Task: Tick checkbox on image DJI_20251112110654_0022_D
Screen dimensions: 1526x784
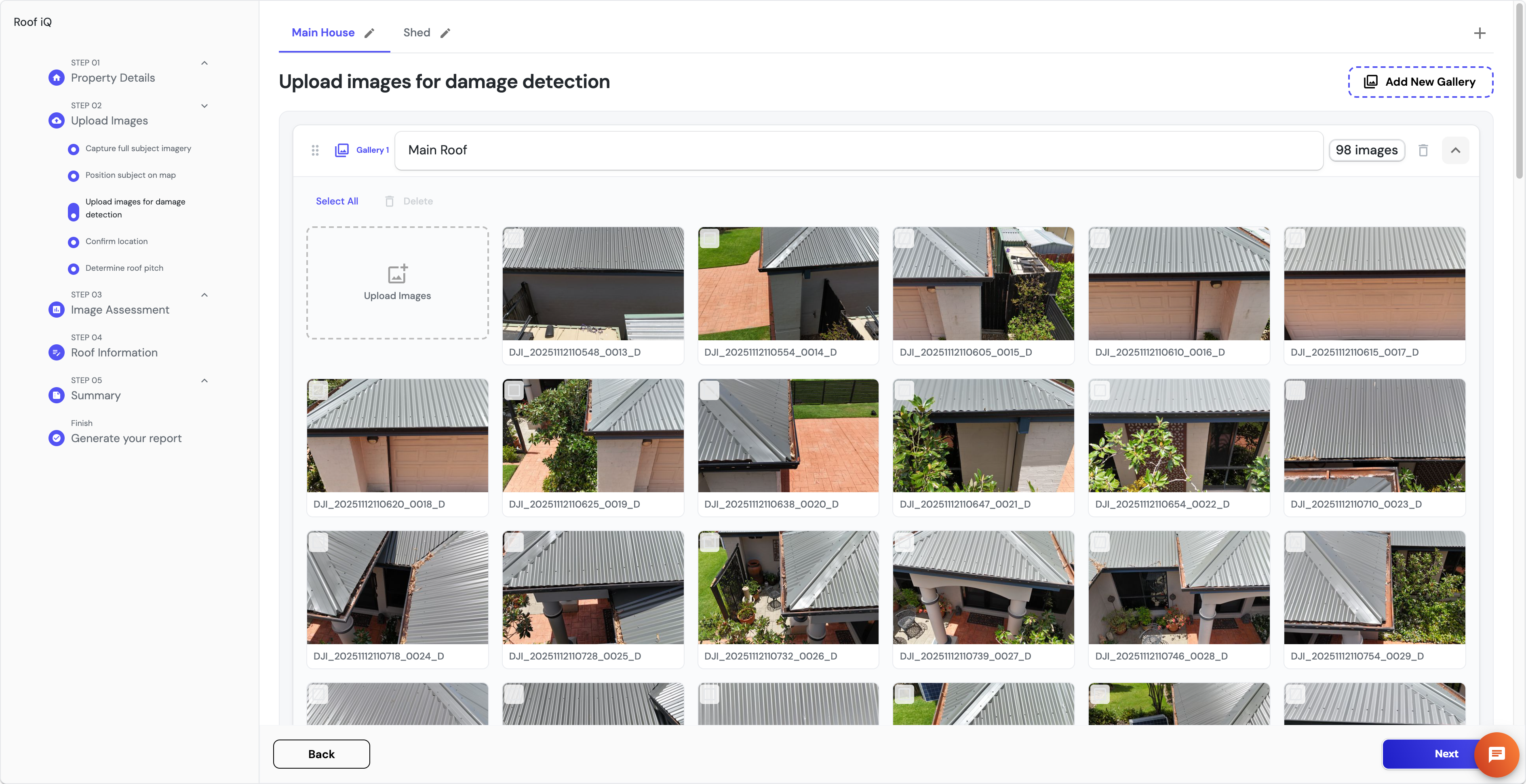Action: click(x=1100, y=390)
